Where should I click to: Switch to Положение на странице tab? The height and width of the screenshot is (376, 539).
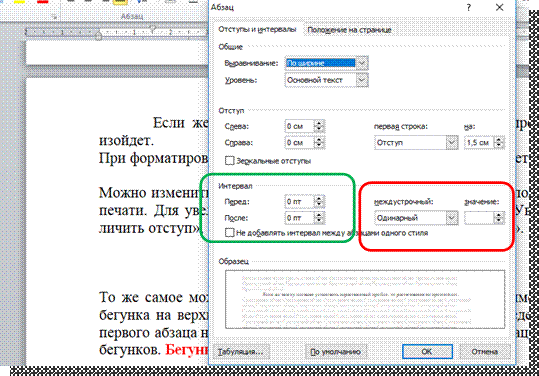coord(349,30)
